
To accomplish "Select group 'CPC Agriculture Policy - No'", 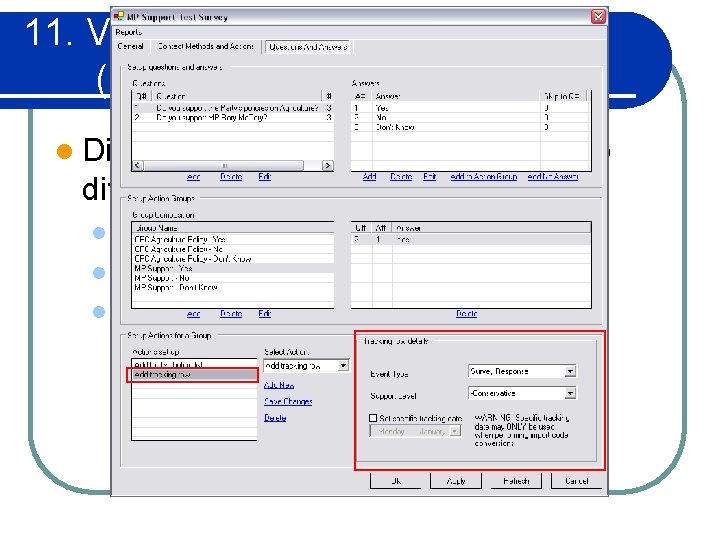I will click(x=233, y=249).
